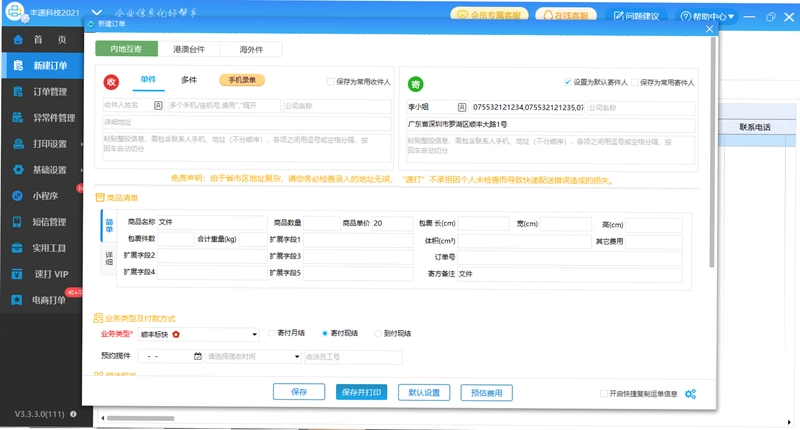
Task: Open 问题建议 button
Action: point(636,16)
